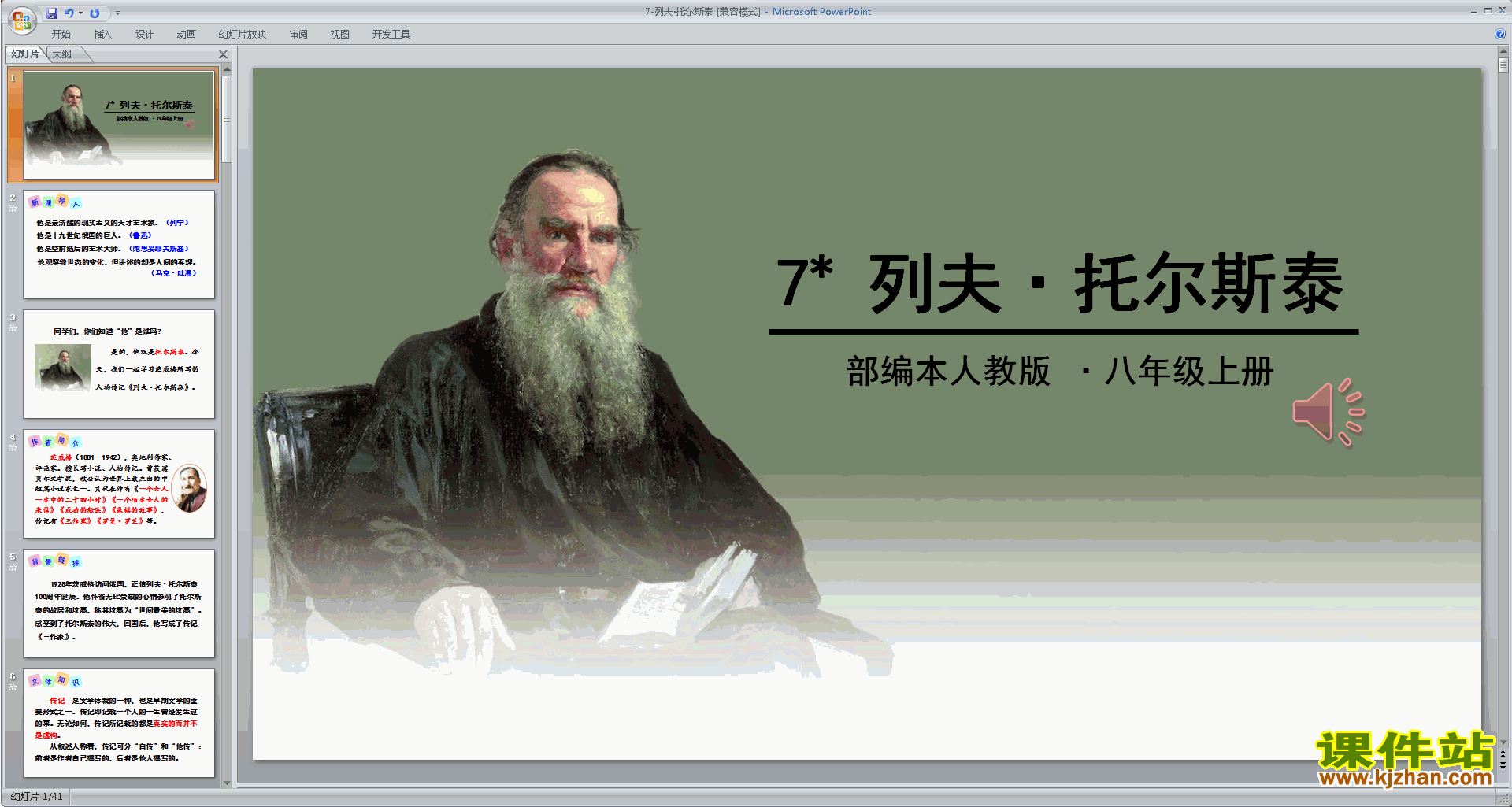This screenshot has height=807, width=1512.
Task: Click animation star icon beside slide 5
Action: pos(13,568)
